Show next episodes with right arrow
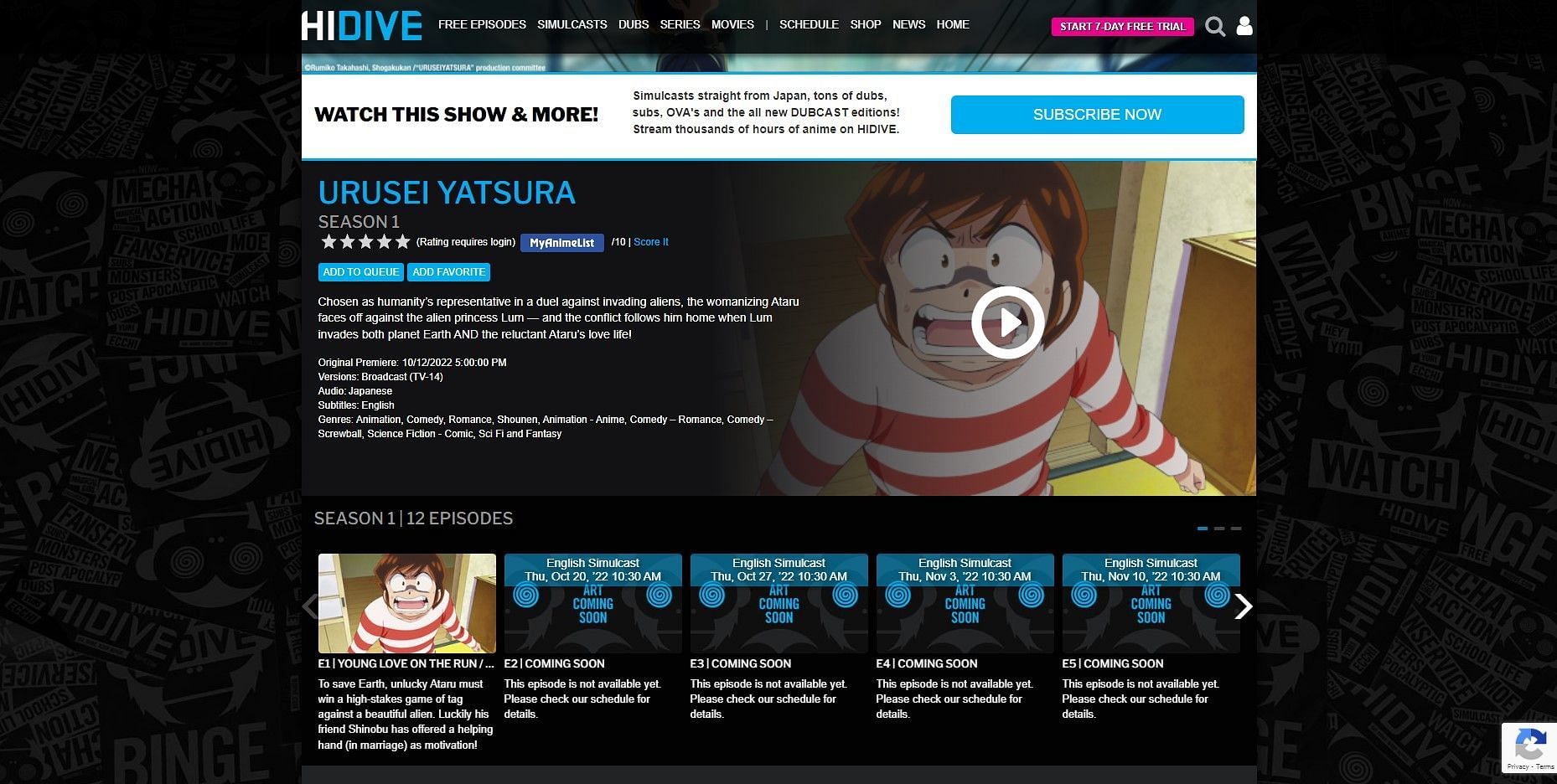The height and width of the screenshot is (784, 1557). pyautogui.click(x=1243, y=606)
